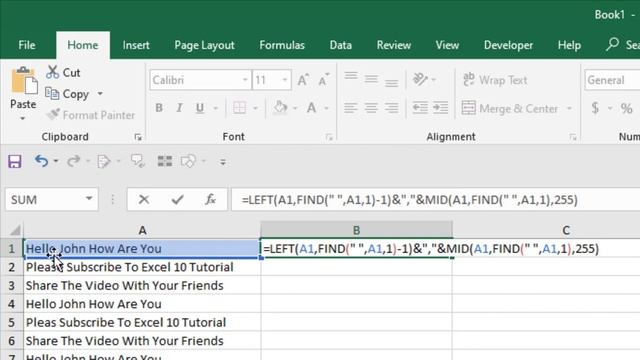
Task: Customize Quick Access Toolbar dropdown
Action: pos(223,162)
